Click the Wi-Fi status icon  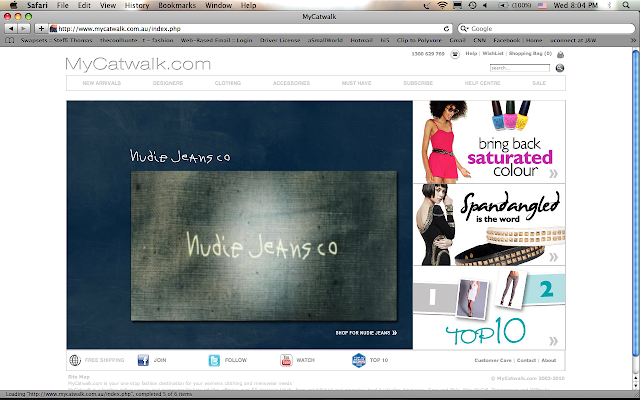(x=442, y=5)
